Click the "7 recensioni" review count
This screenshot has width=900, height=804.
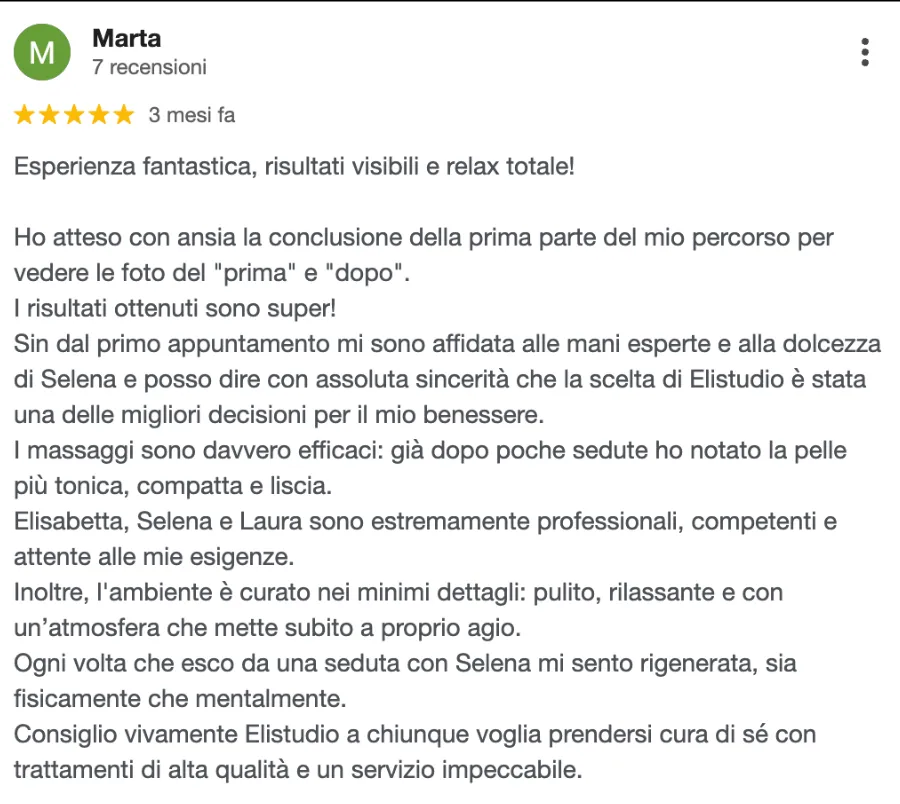[x=149, y=68]
